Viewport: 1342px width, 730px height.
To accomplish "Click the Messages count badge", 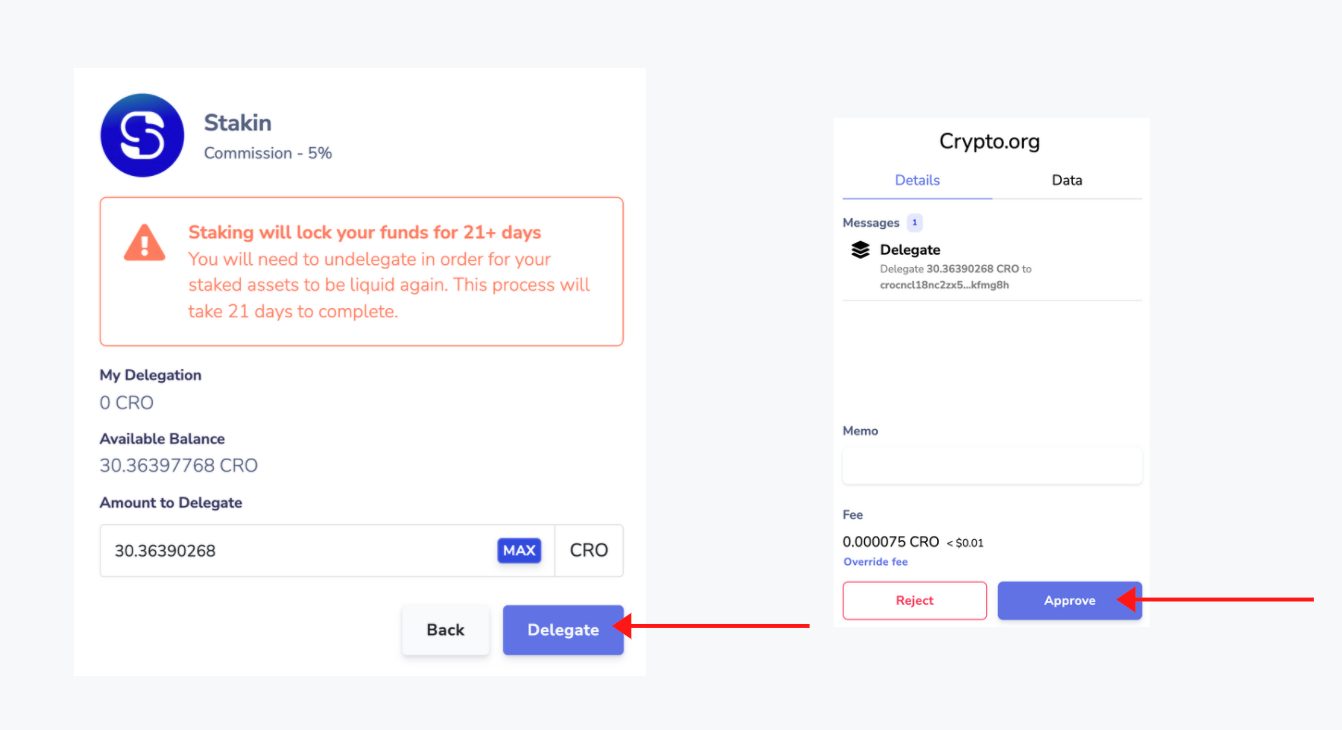I will tap(915, 222).
